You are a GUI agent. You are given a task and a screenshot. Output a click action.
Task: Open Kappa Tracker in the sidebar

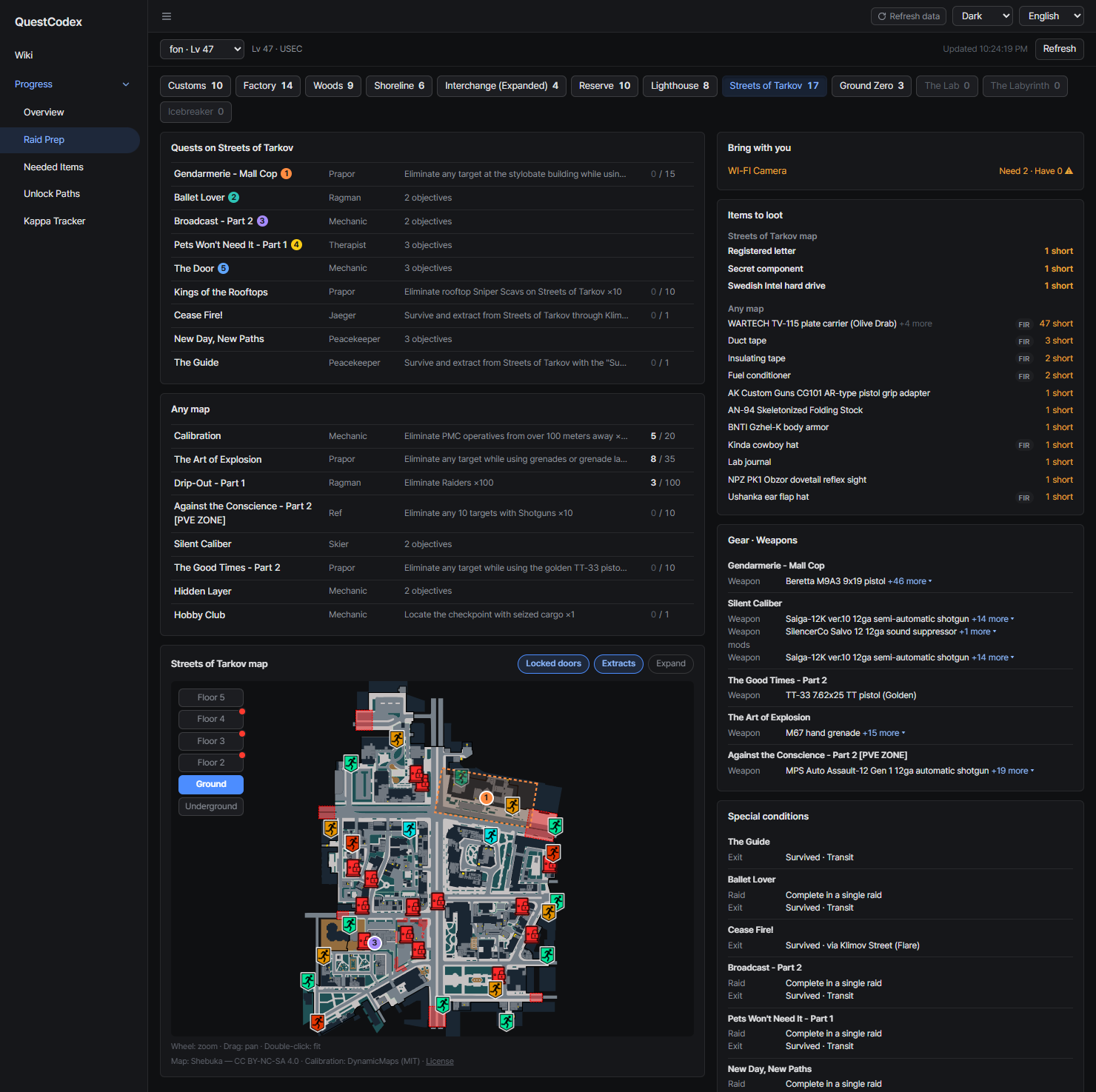pyautogui.click(x=54, y=221)
